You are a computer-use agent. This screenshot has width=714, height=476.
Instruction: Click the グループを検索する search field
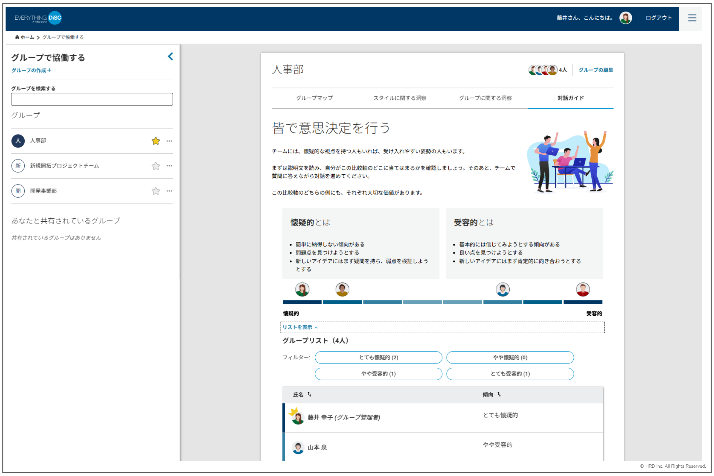(x=91, y=99)
